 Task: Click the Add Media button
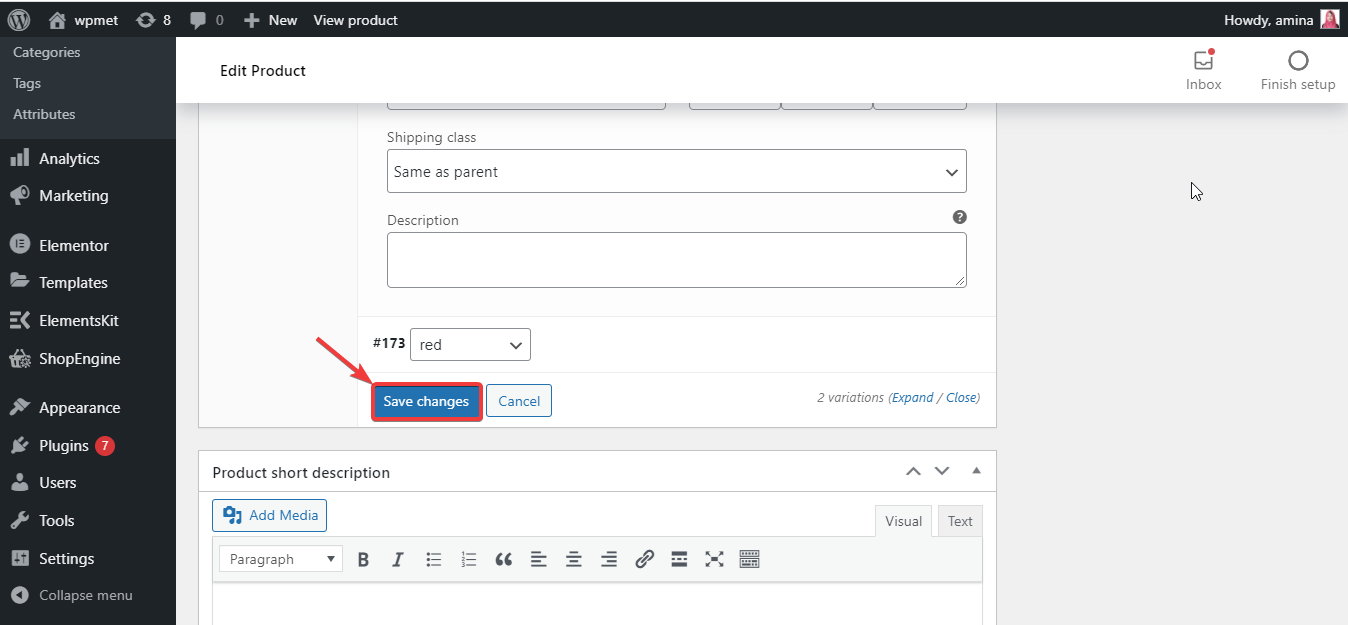coord(270,515)
